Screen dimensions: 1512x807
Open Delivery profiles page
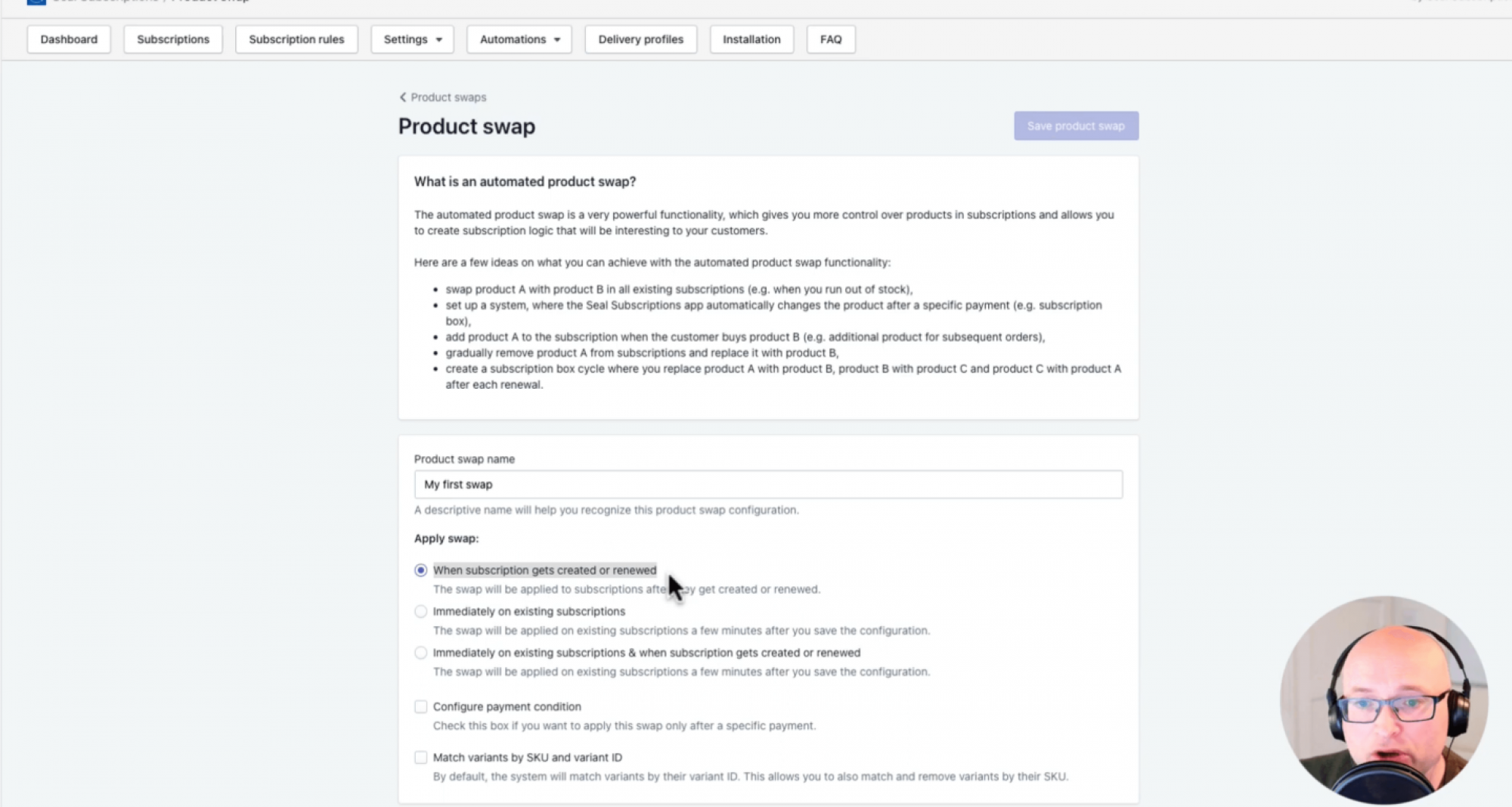pos(640,39)
